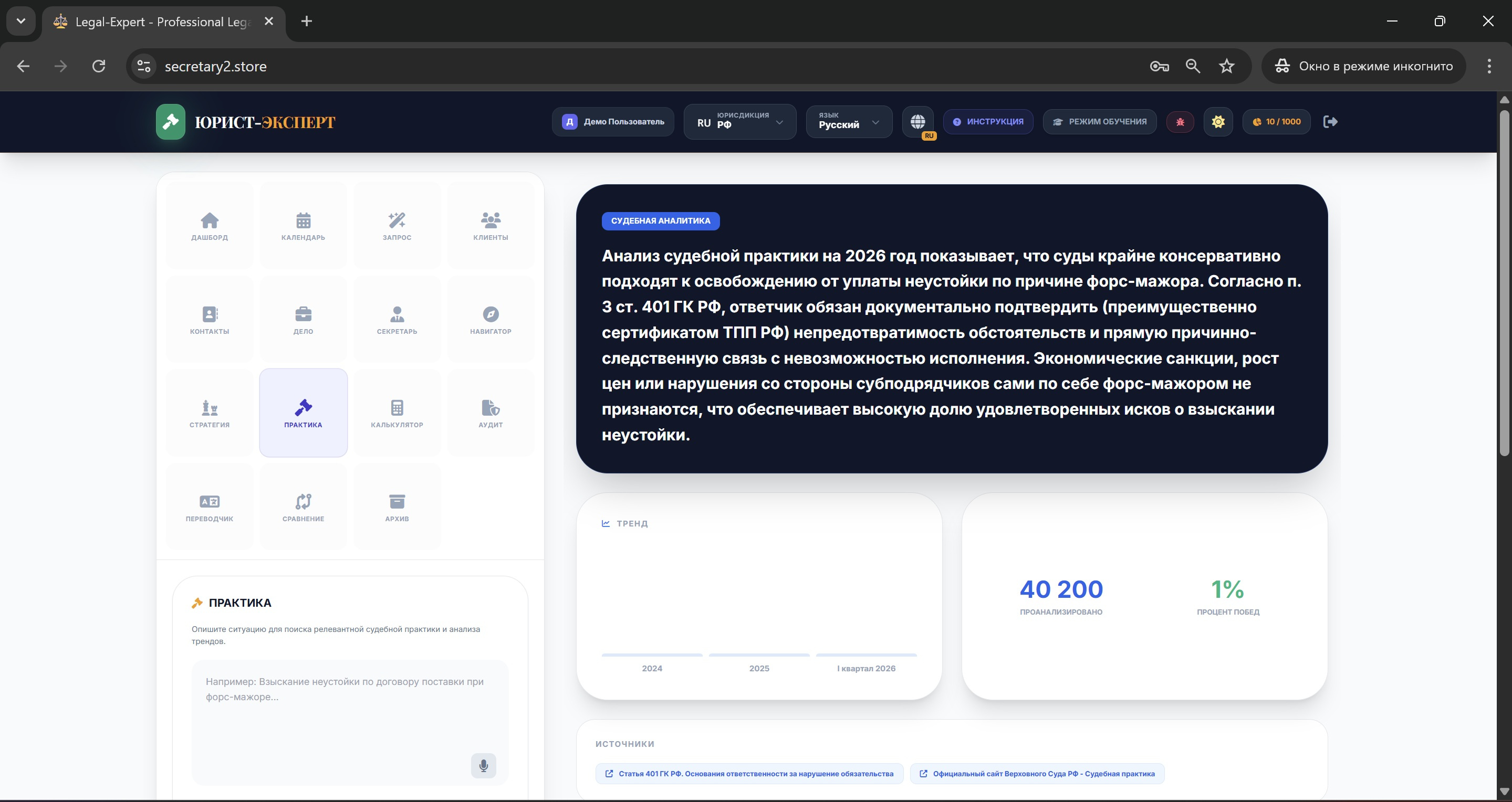Open the globe RU language selector

(x=918, y=121)
